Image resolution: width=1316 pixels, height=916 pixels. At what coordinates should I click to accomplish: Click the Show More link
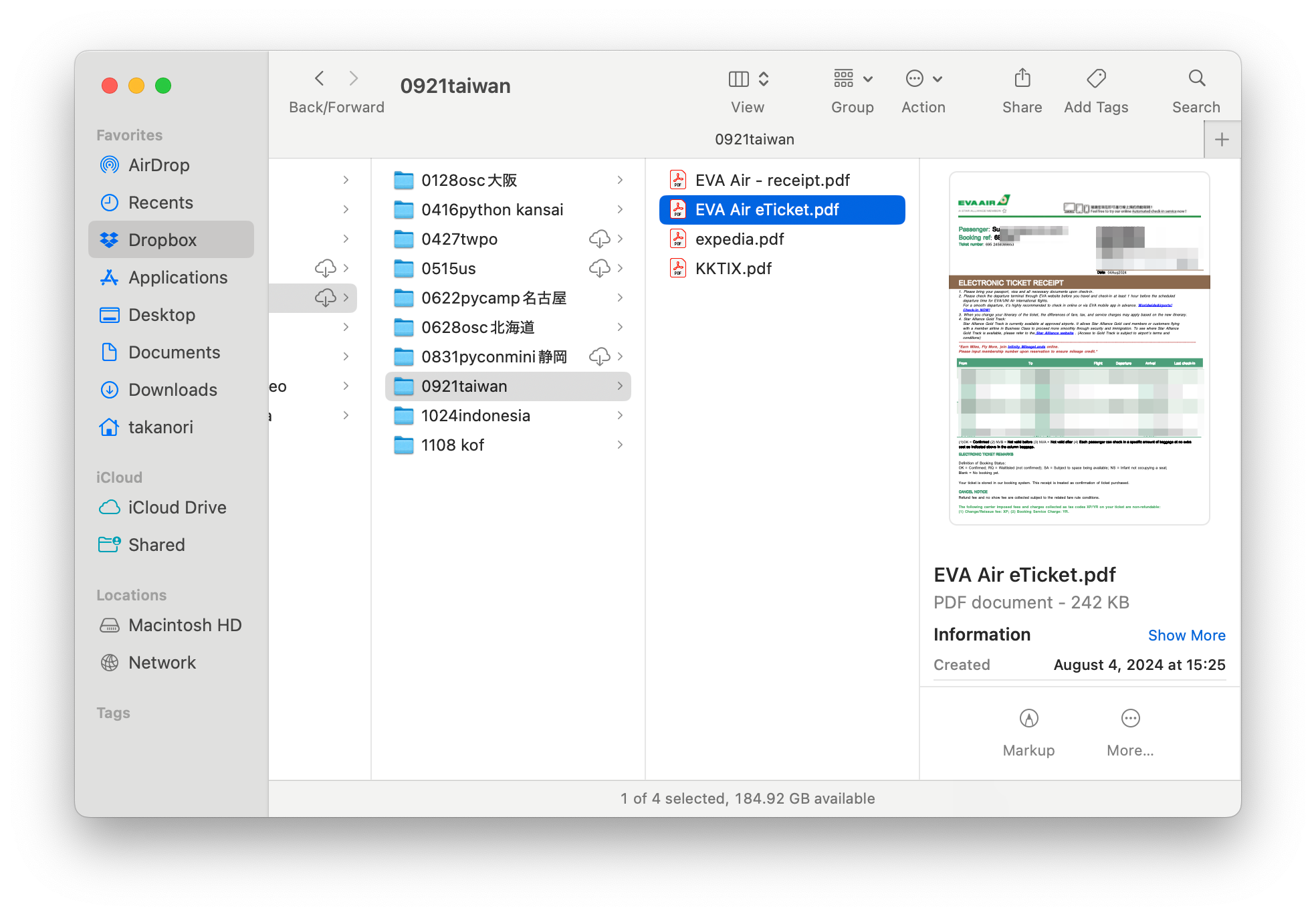point(1186,635)
